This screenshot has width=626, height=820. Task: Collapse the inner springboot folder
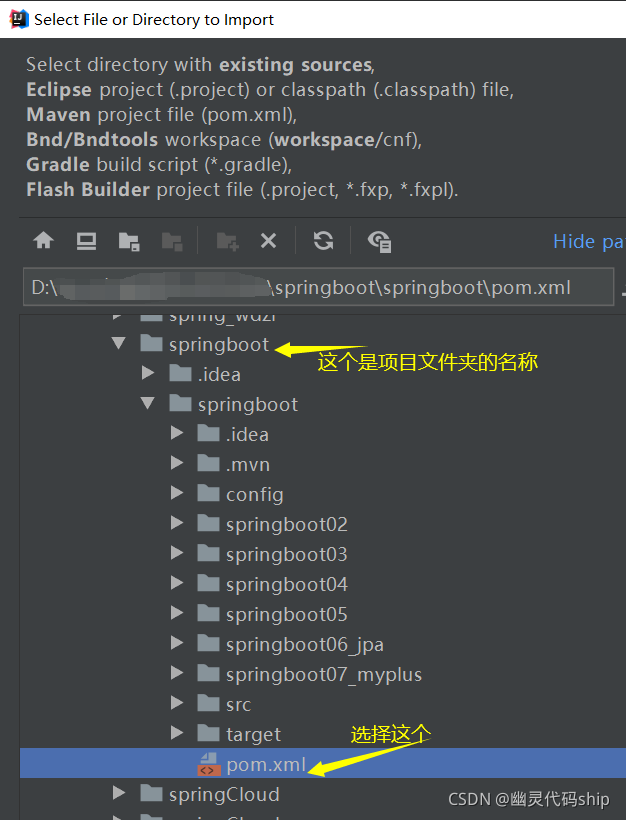148,403
